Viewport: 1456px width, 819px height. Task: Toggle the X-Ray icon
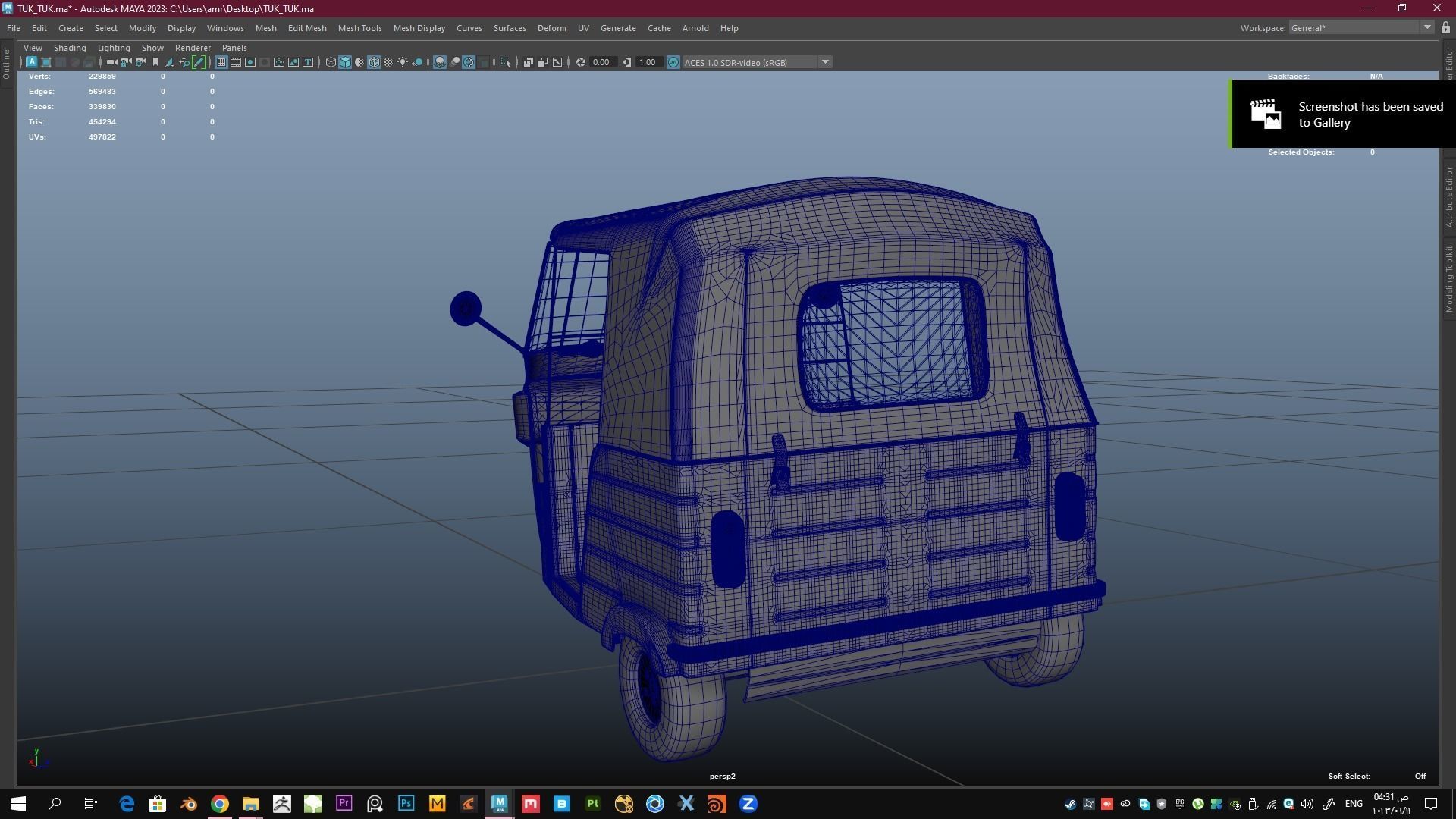tap(529, 62)
